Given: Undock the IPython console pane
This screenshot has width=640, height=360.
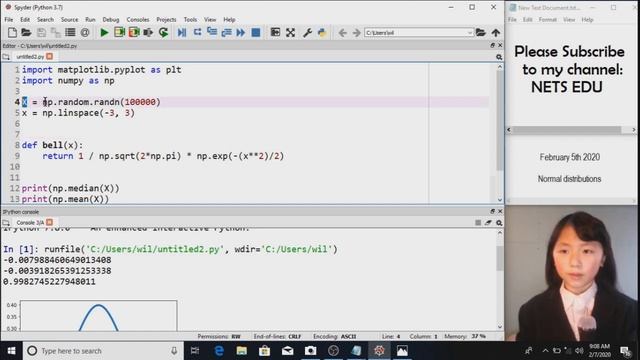Looking at the screenshot, I should click(x=492, y=211).
